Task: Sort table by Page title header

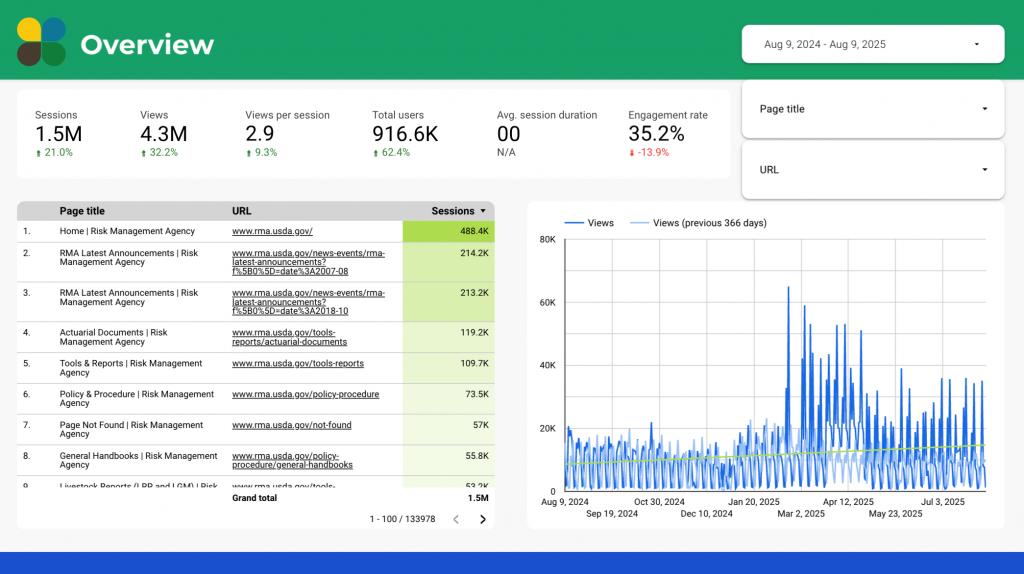Action: 82,211
